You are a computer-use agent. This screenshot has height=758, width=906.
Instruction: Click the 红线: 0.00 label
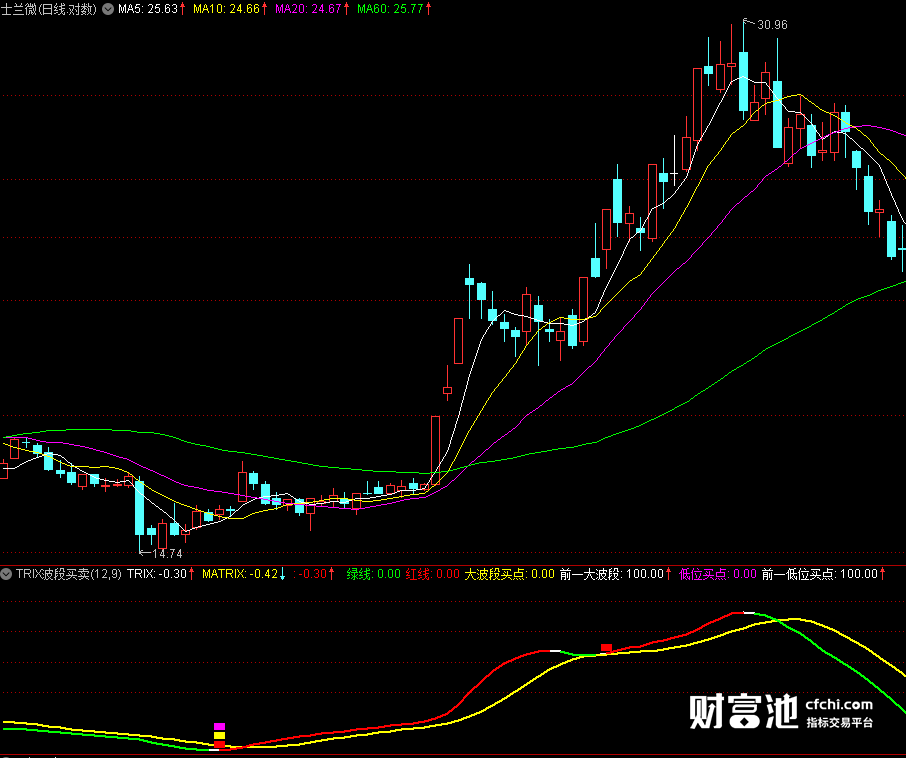click(x=432, y=574)
